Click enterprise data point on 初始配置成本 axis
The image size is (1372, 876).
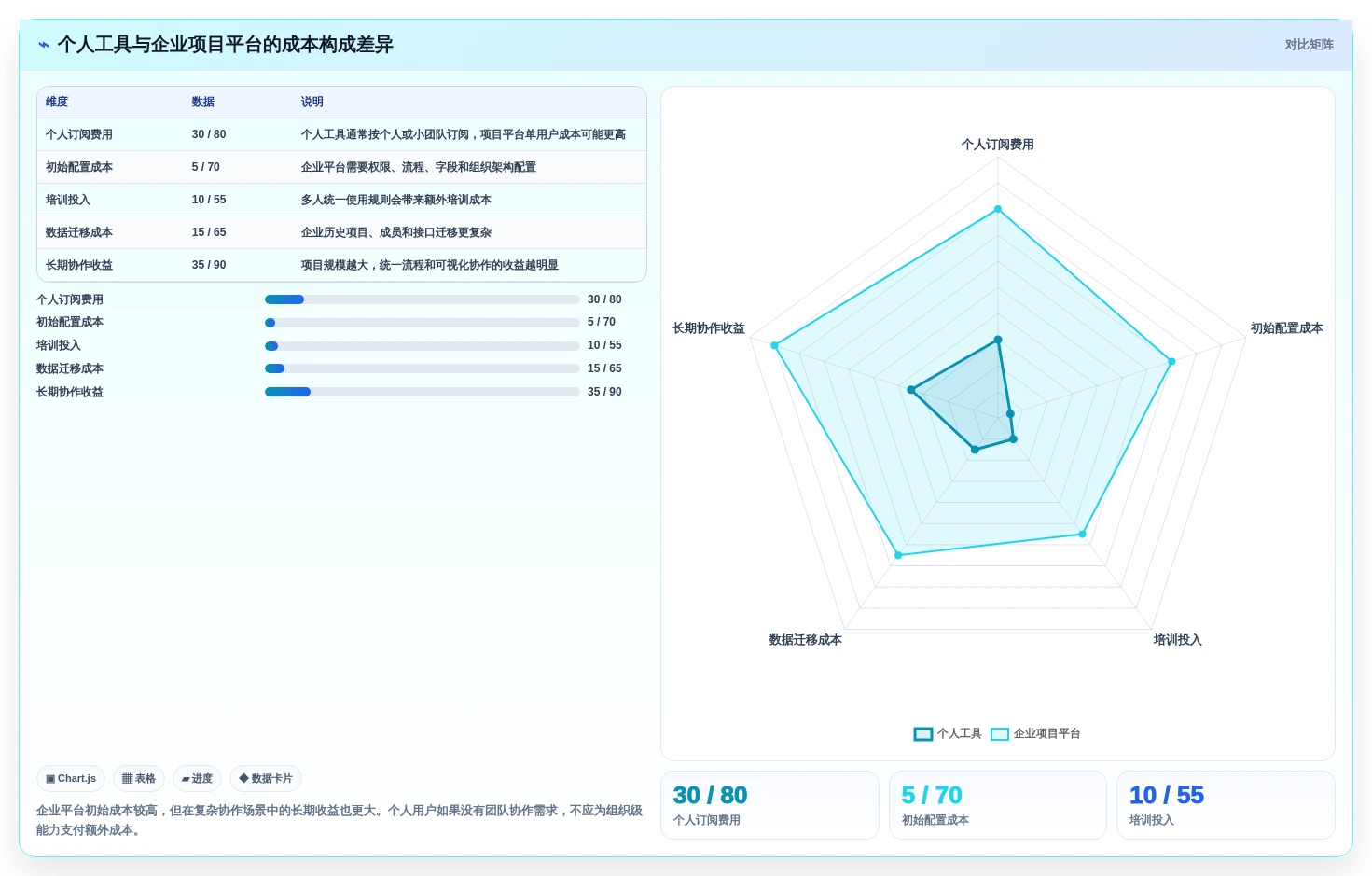[1171, 361]
